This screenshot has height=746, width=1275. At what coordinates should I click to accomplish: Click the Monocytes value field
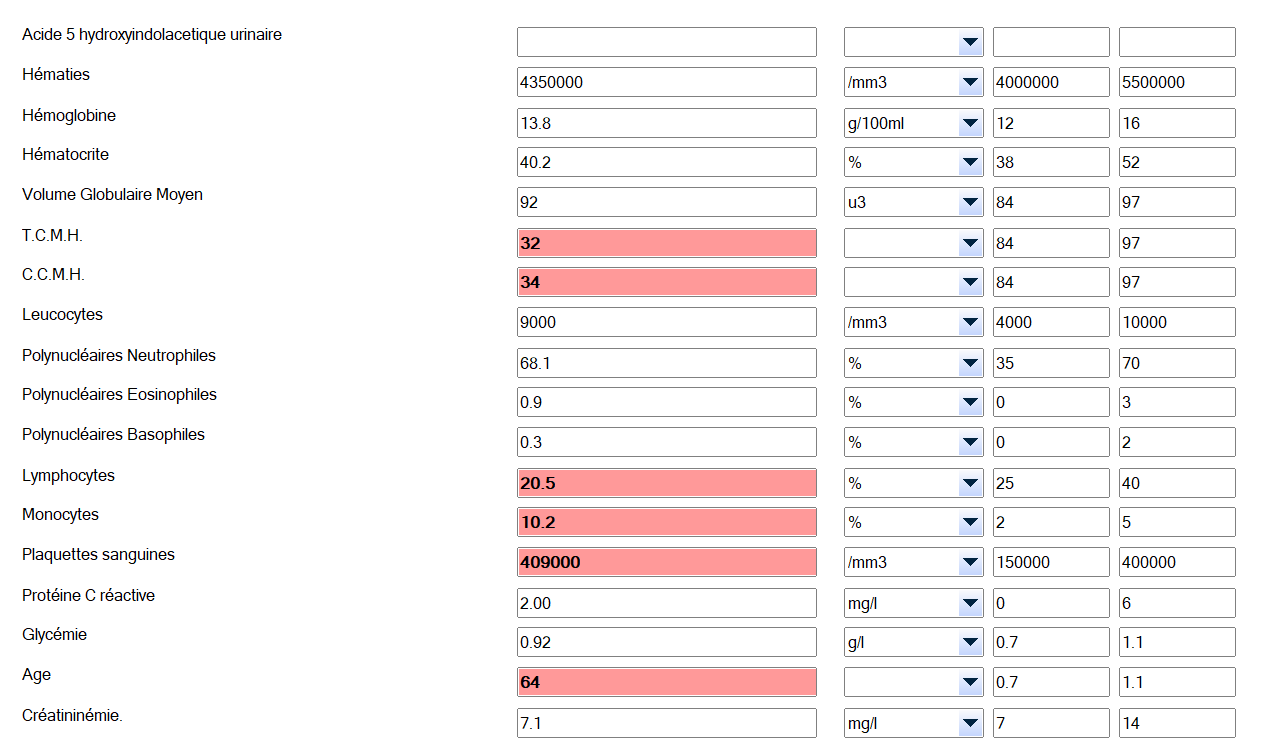[x=666, y=522]
